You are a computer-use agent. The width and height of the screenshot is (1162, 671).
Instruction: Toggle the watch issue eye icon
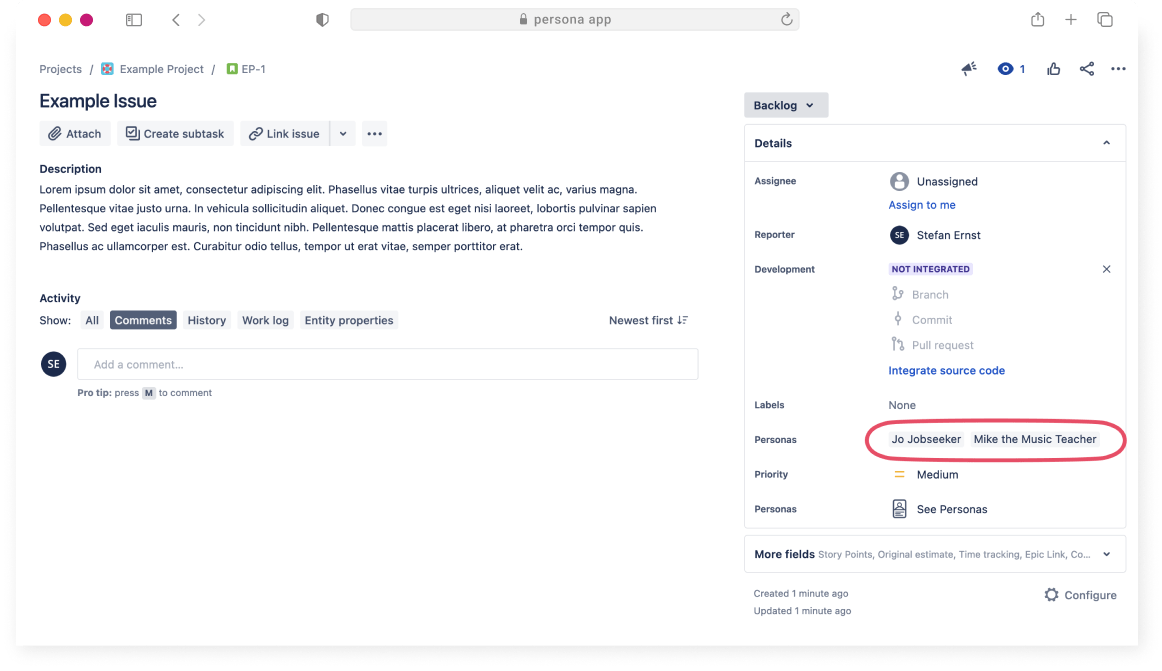pyautogui.click(x=1006, y=69)
